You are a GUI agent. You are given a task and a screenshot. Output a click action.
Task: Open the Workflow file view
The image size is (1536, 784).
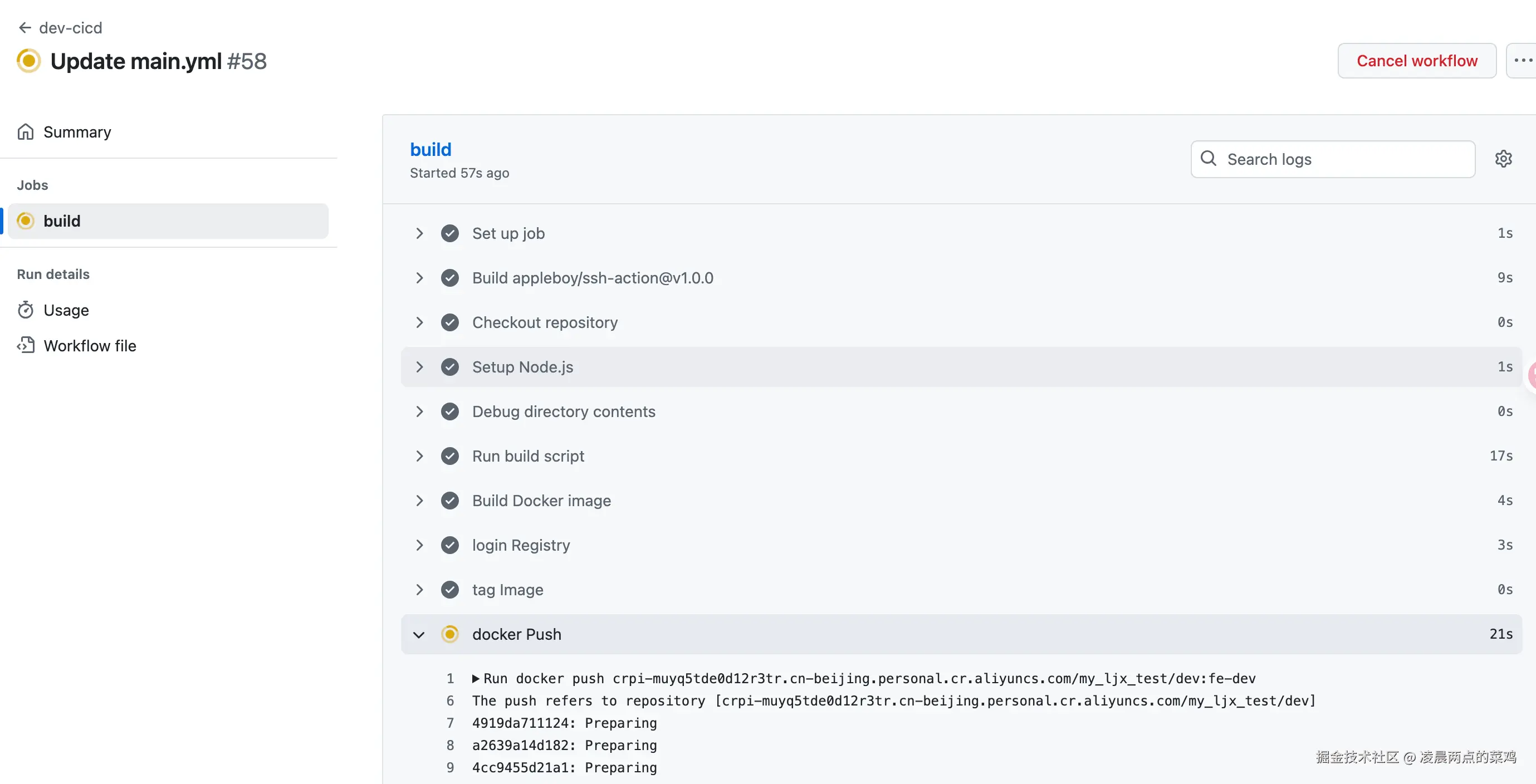(x=90, y=346)
